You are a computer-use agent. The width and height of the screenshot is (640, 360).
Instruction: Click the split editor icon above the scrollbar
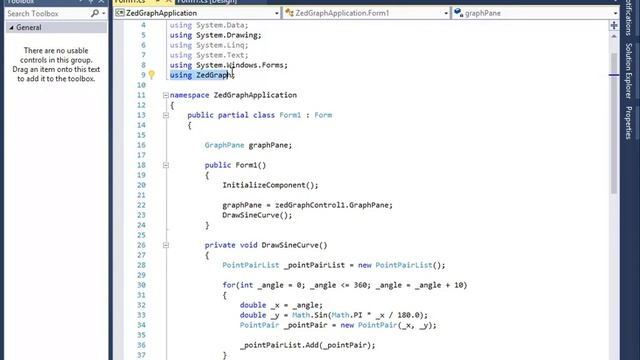point(614,26)
